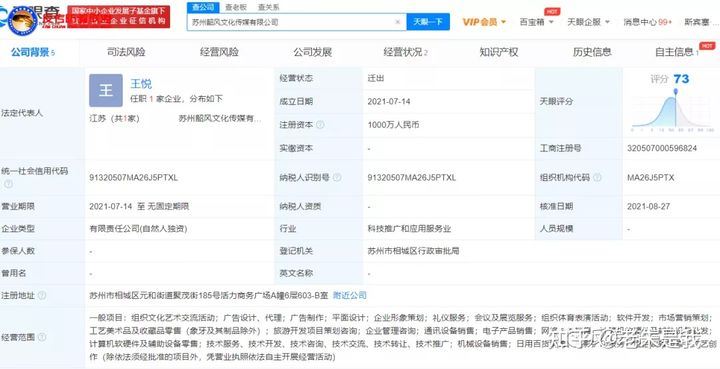Open help icon next to 组织机构代码
Screen dimensions: 720x369
(597, 177)
